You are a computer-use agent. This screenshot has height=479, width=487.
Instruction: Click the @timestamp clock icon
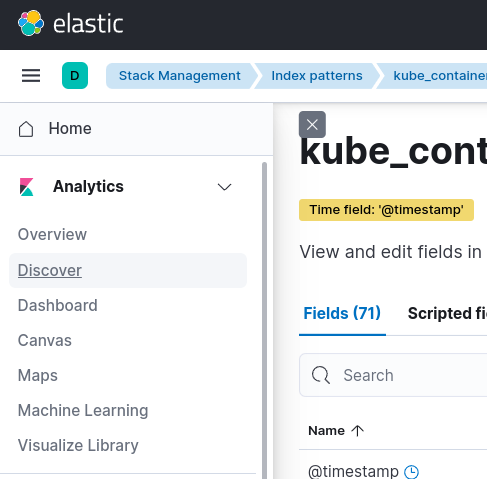pos(411,472)
